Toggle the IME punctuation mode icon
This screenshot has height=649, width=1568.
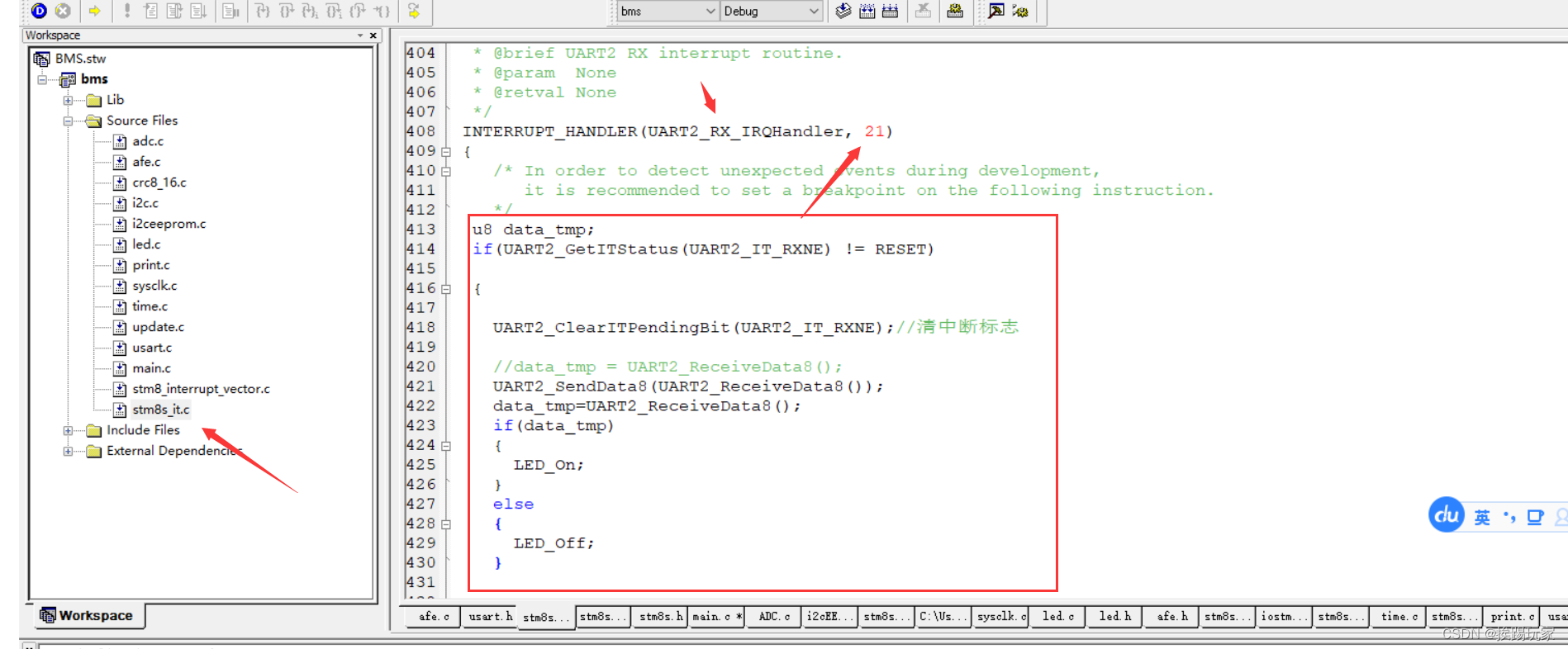click(x=1509, y=517)
